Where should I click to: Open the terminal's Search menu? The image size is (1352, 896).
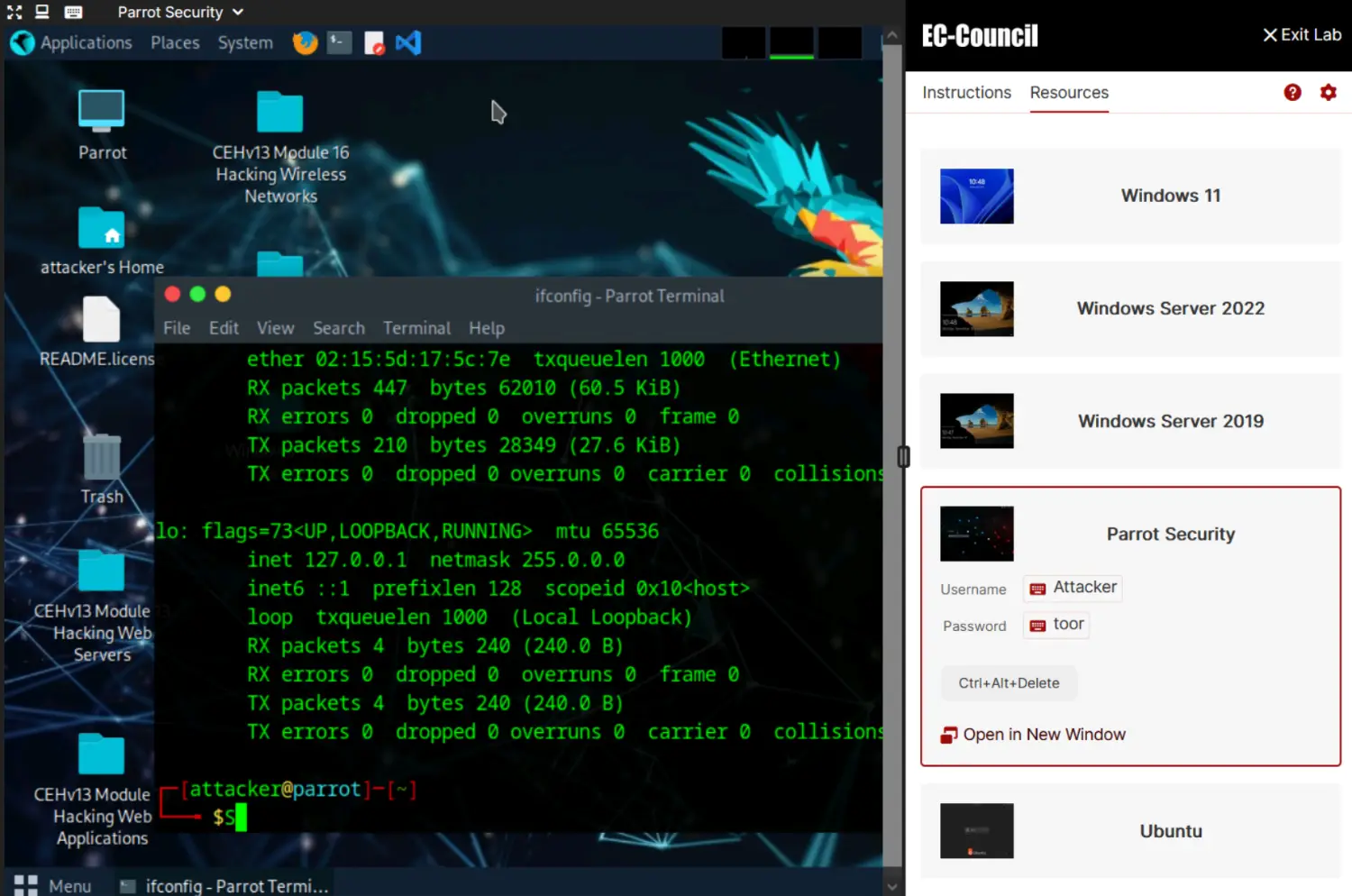click(338, 328)
